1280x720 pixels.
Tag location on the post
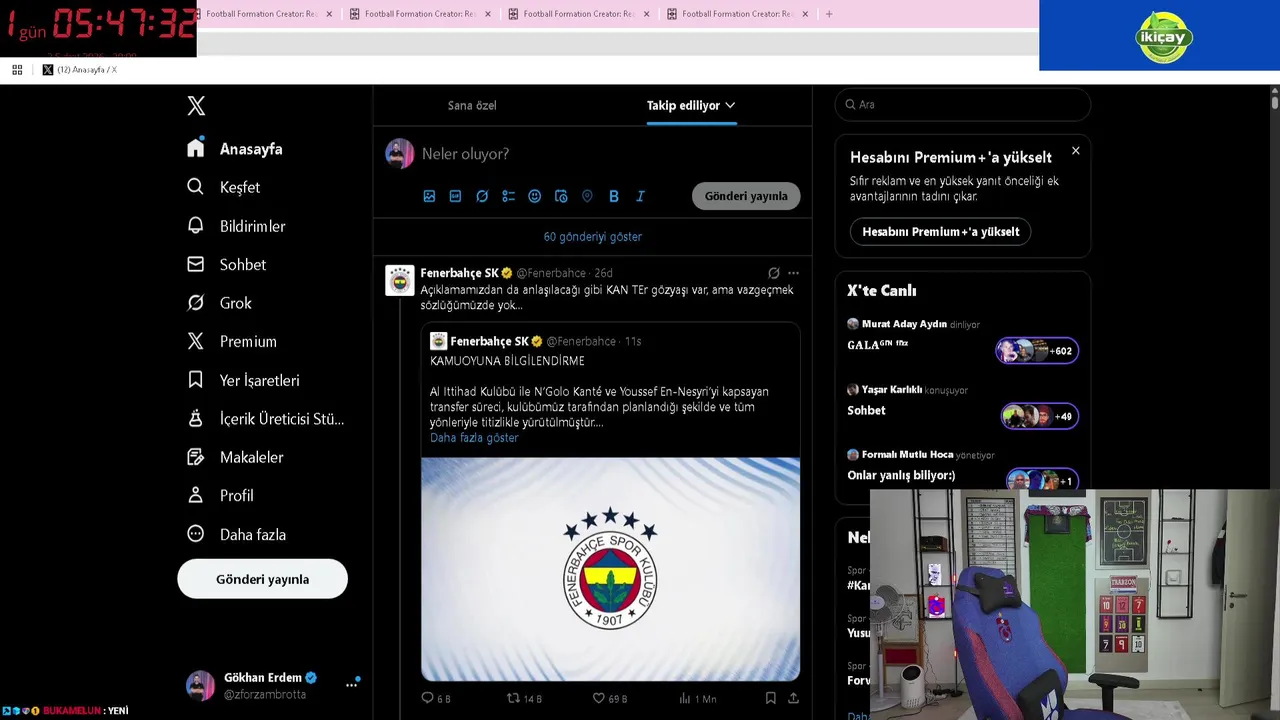587,196
